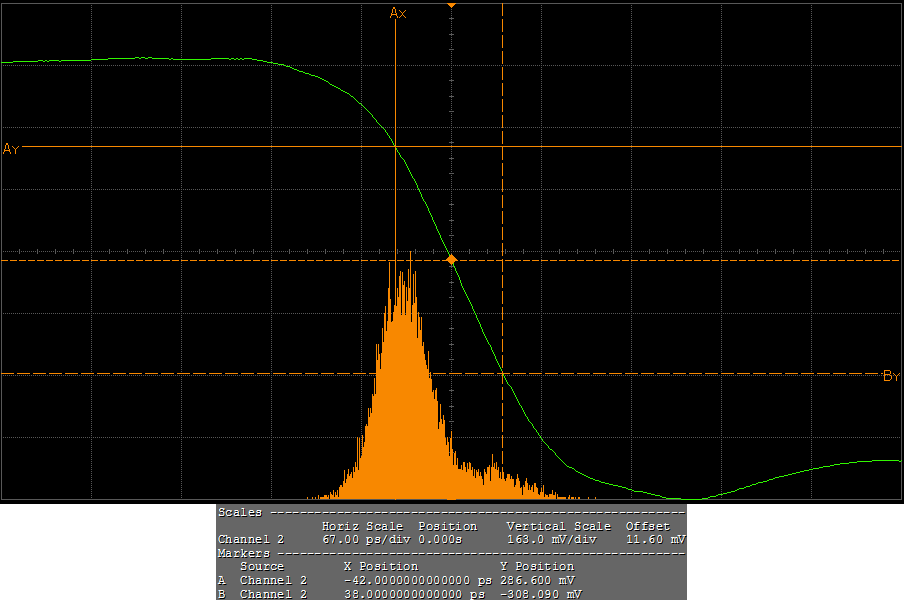Click the orange diamond at graticule center
904x600 pixels.
[451, 260]
